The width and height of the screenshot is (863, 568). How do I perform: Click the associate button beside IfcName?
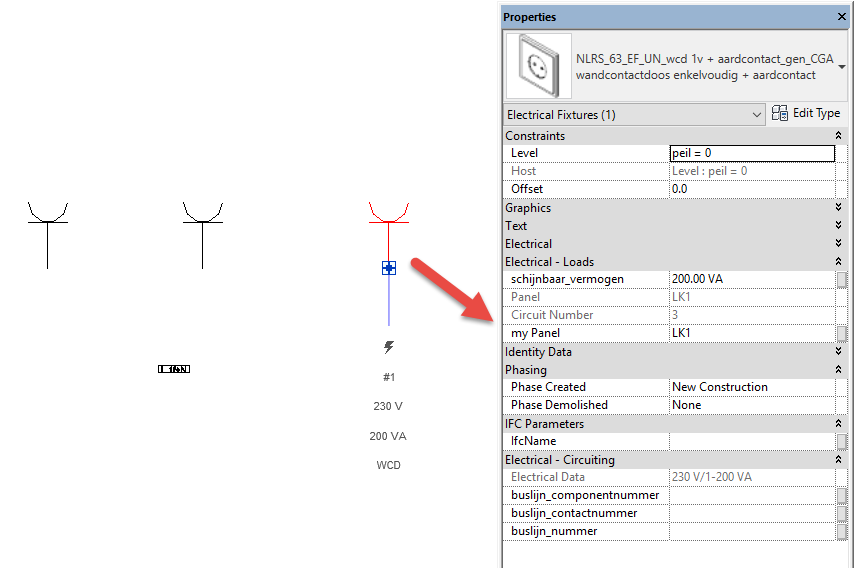pos(842,441)
